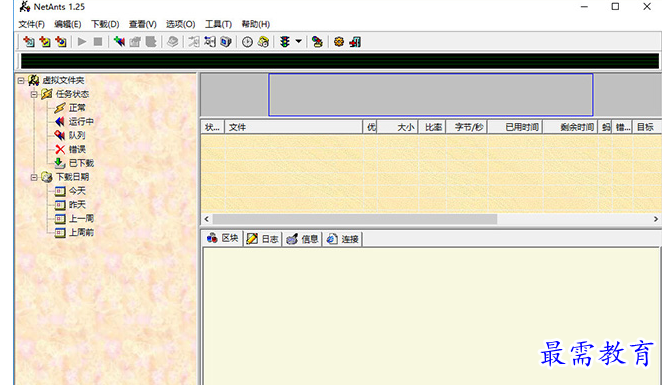
Task: Click the black speed graph bar
Action: (x=340, y=61)
